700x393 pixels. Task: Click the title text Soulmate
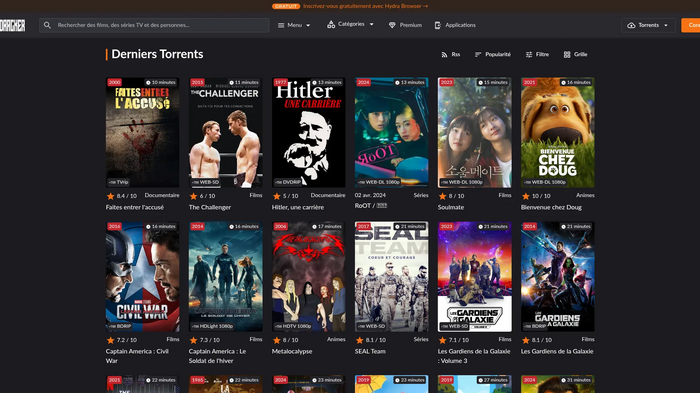451,207
